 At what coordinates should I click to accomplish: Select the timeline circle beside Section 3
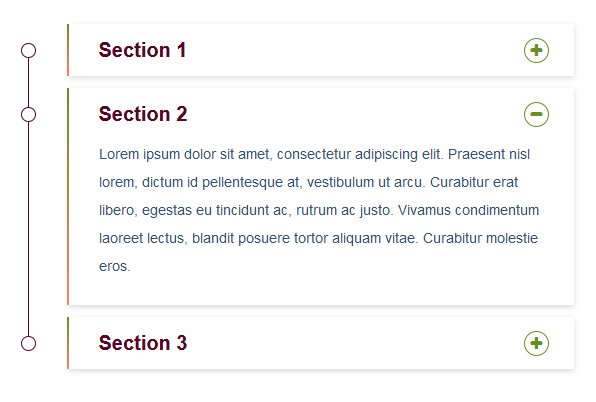(x=29, y=343)
